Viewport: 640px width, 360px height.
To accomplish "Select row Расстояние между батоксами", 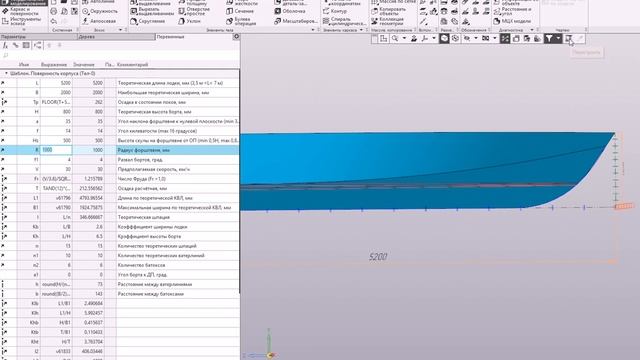I will (119, 294).
